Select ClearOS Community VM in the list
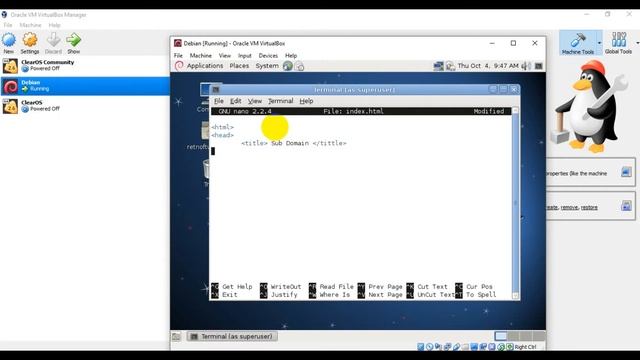Screen dimensions: 640x360 point(85,65)
